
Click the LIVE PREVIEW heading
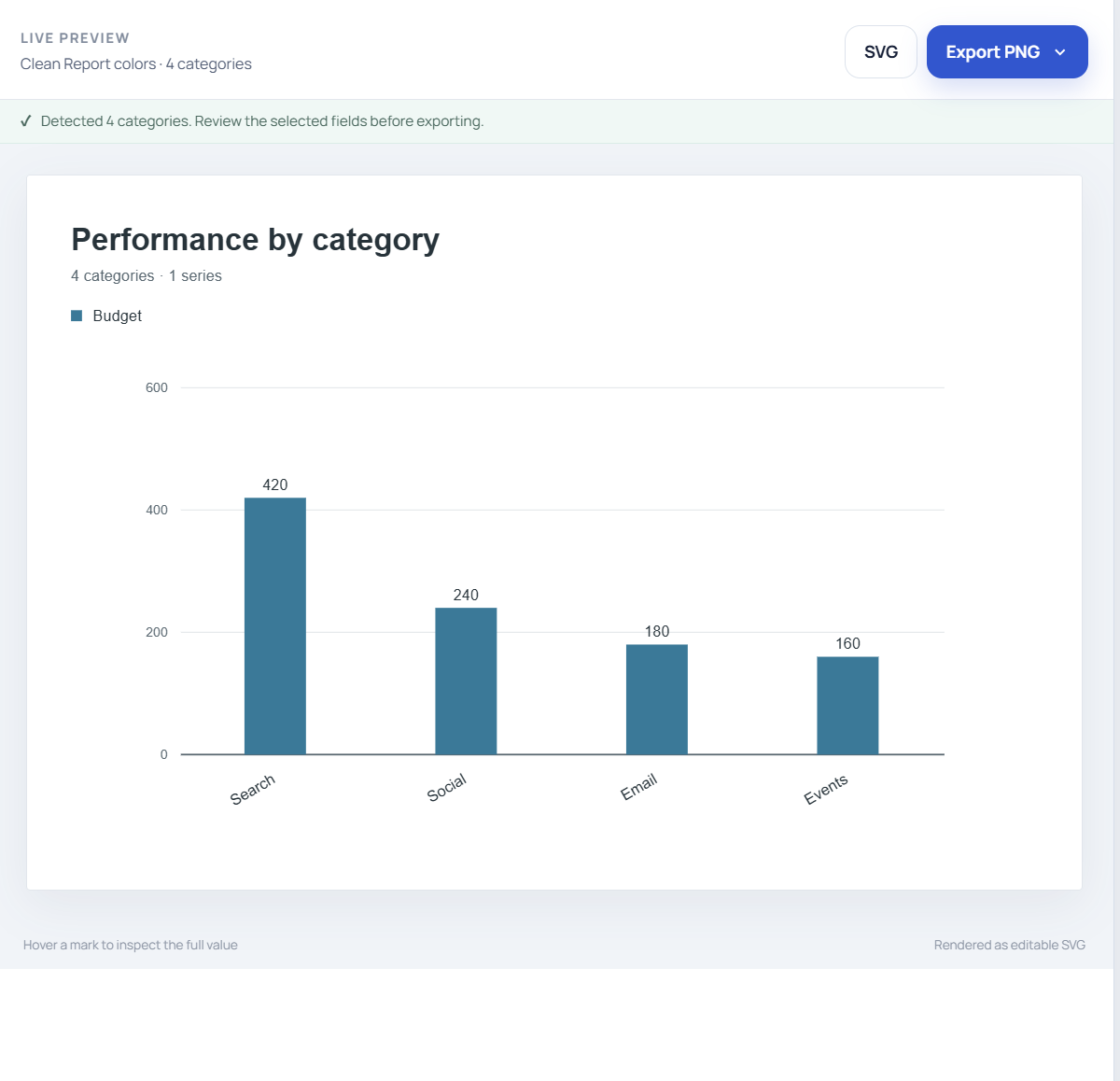click(x=75, y=38)
